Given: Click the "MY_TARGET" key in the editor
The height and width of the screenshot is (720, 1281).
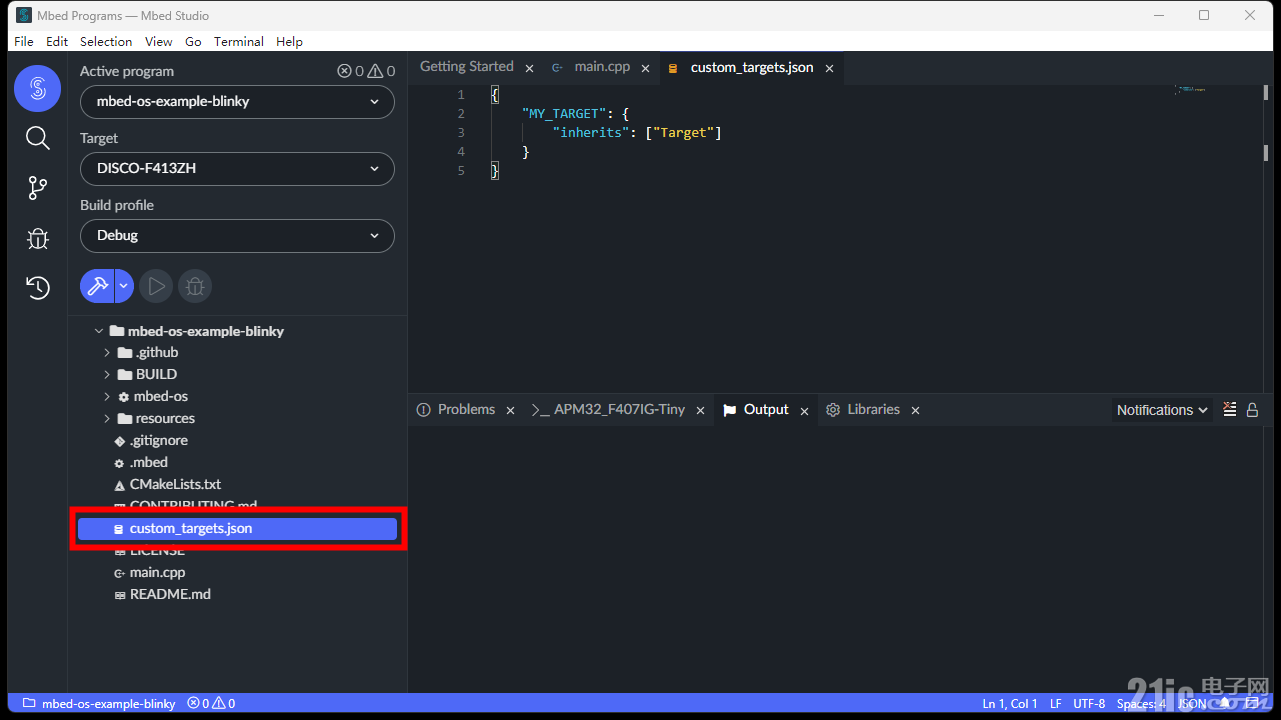Looking at the screenshot, I should click(x=563, y=113).
